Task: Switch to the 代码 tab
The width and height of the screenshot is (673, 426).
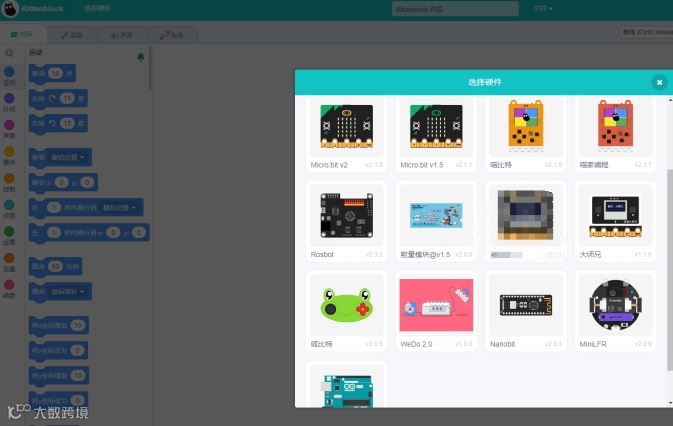Action: pyautogui.click(x=22, y=34)
